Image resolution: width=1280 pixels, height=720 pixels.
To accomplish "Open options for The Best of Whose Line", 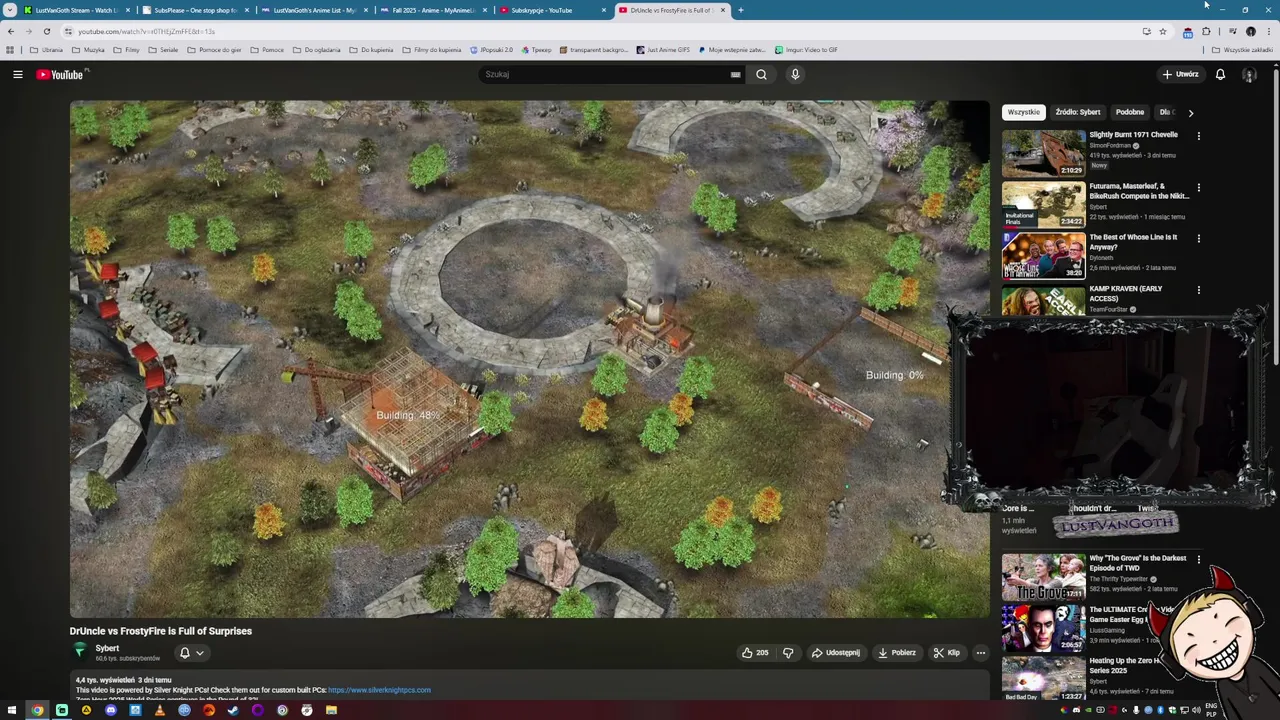I will pyautogui.click(x=1198, y=238).
